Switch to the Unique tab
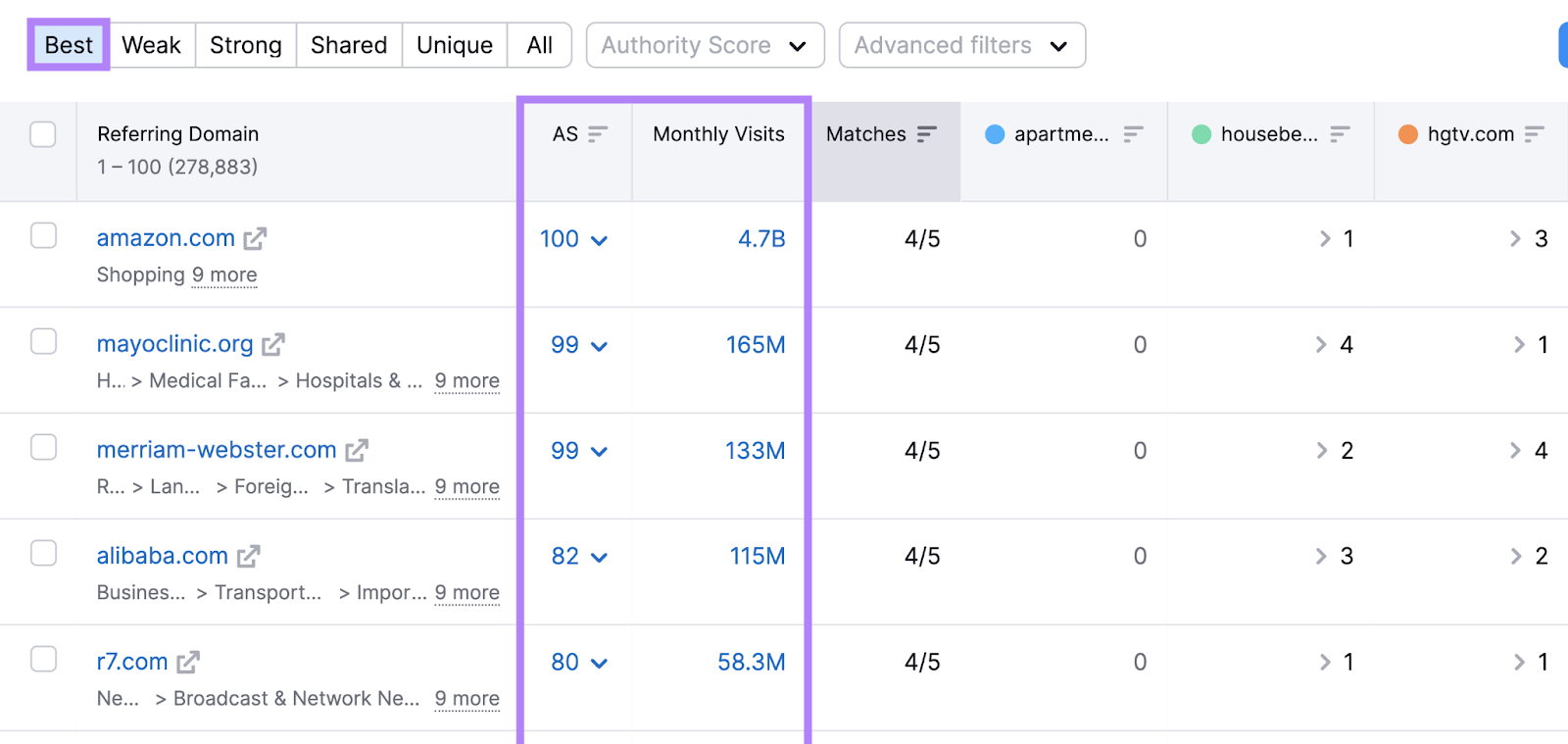The height and width of the screenshot is (744, 1568). tap(455, 45)
